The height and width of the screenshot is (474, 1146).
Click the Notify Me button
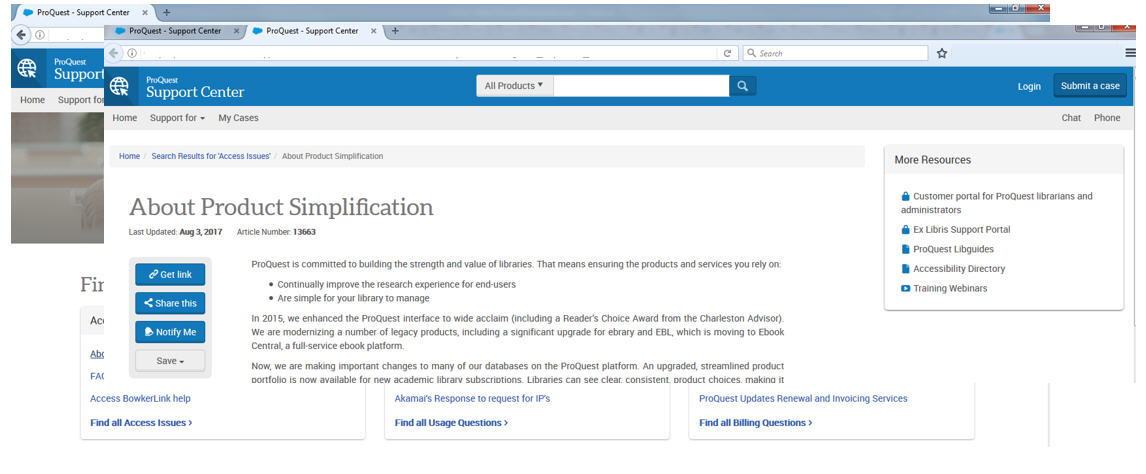pos(170,332)
